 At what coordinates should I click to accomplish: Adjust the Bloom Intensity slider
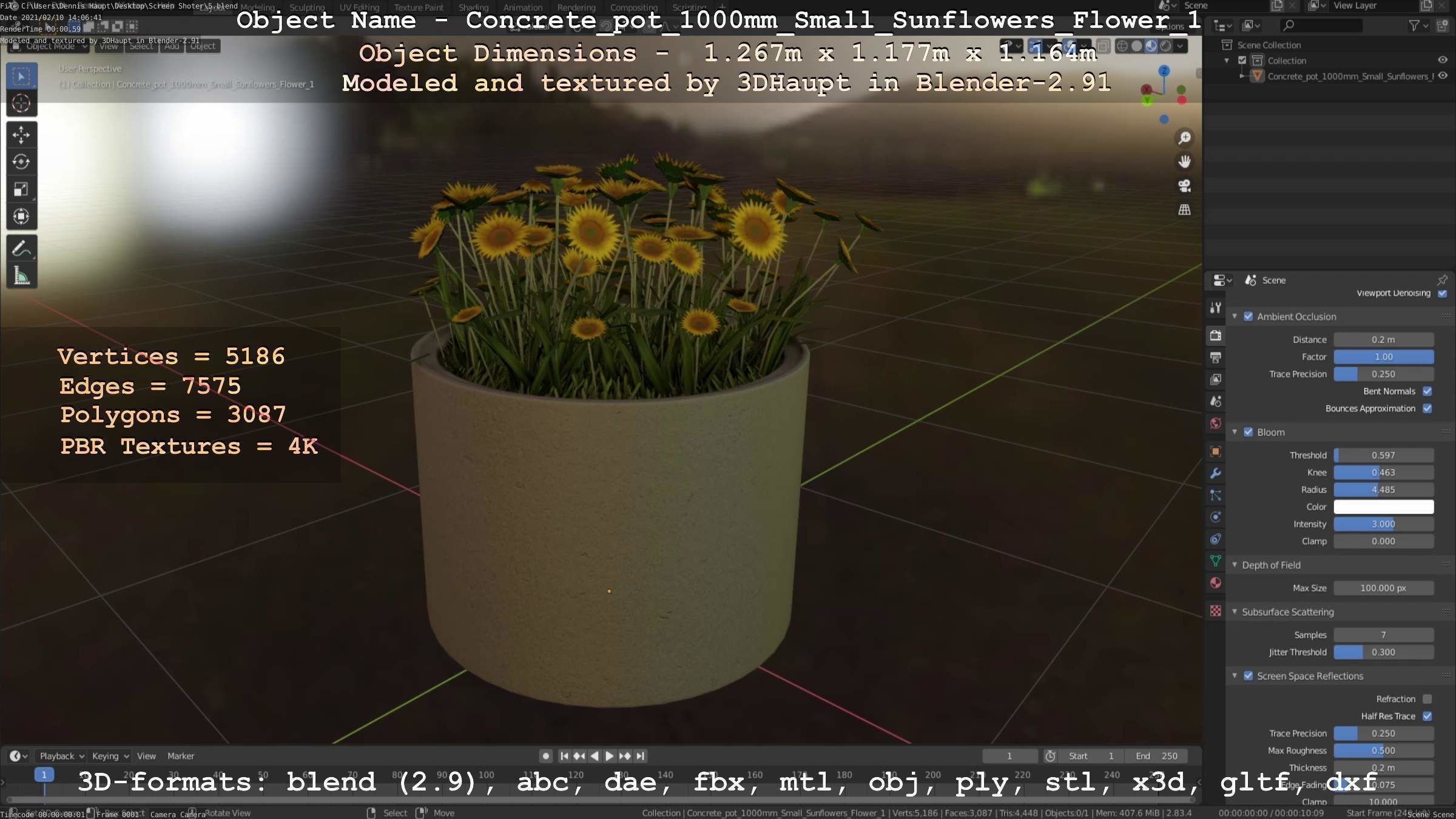1383,524
